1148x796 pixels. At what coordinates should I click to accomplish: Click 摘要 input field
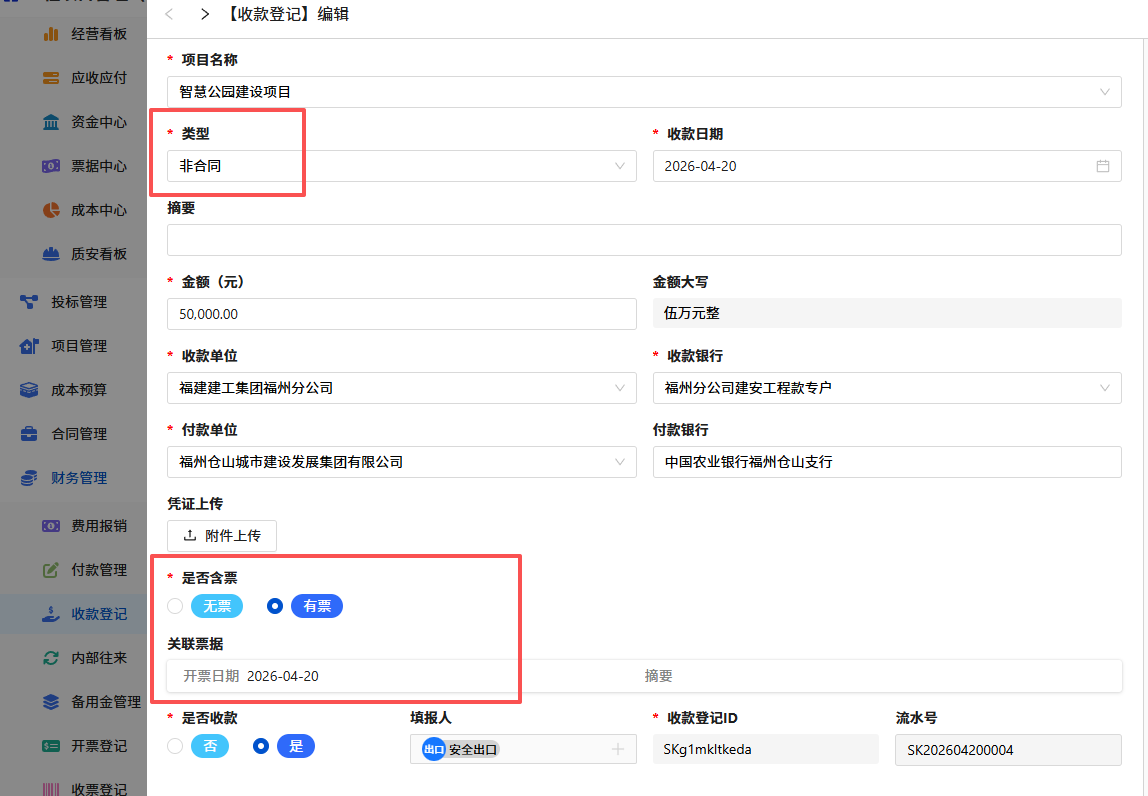click(x=644, y=240)
